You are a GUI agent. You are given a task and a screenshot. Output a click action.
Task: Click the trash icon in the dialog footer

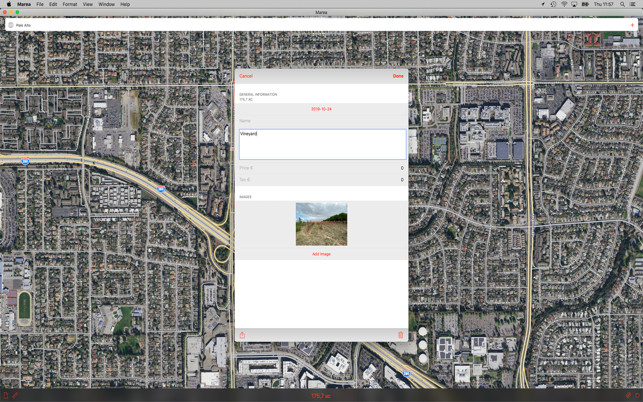coord(401,335)
